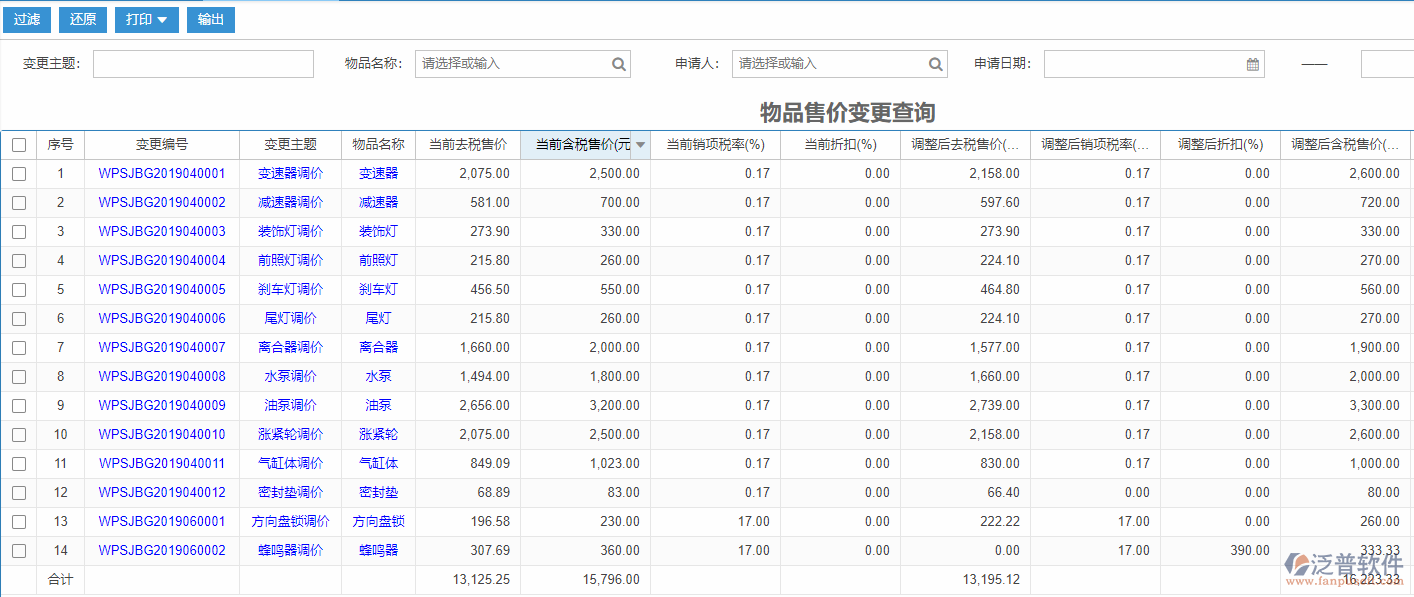Click the 输出 button to export
This screenshot has width=1414, height=597.
click(x=210, y=19)
